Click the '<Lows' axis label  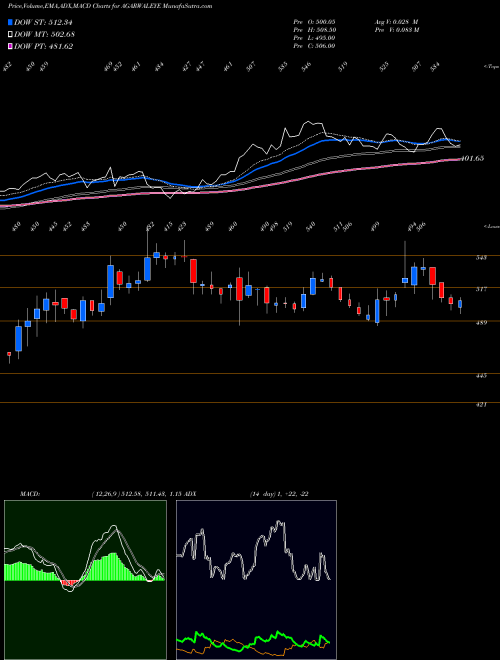tap(491, 226)
